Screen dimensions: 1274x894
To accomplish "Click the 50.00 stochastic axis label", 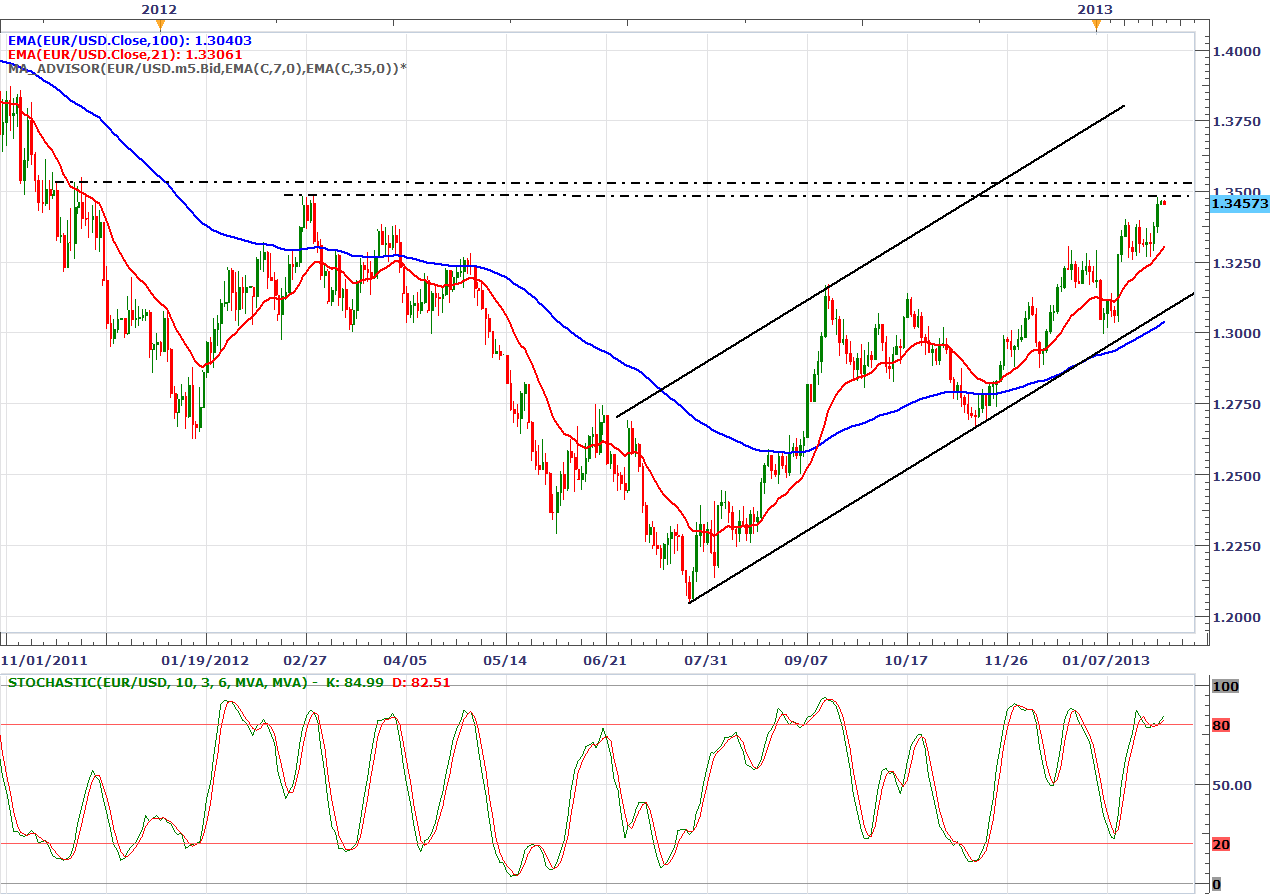I will click(x=1230, y=785).
